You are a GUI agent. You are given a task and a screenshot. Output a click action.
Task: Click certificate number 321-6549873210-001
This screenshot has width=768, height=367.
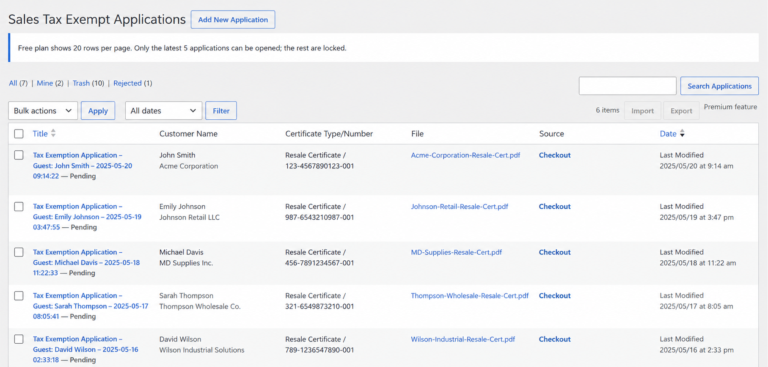pyautogui.click(x=319, y=307)
